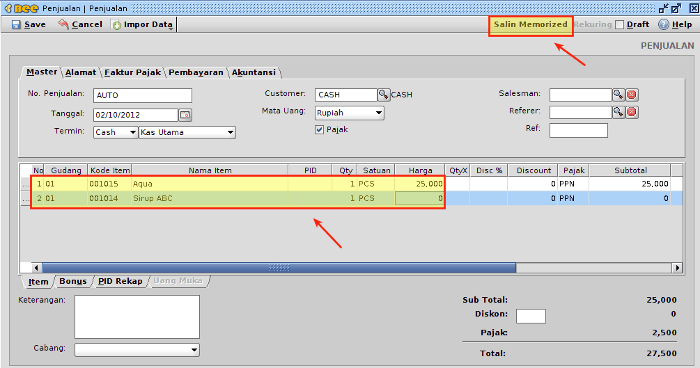
Task: Open the Termin Cash dropdown
Action: coord(115,132)
